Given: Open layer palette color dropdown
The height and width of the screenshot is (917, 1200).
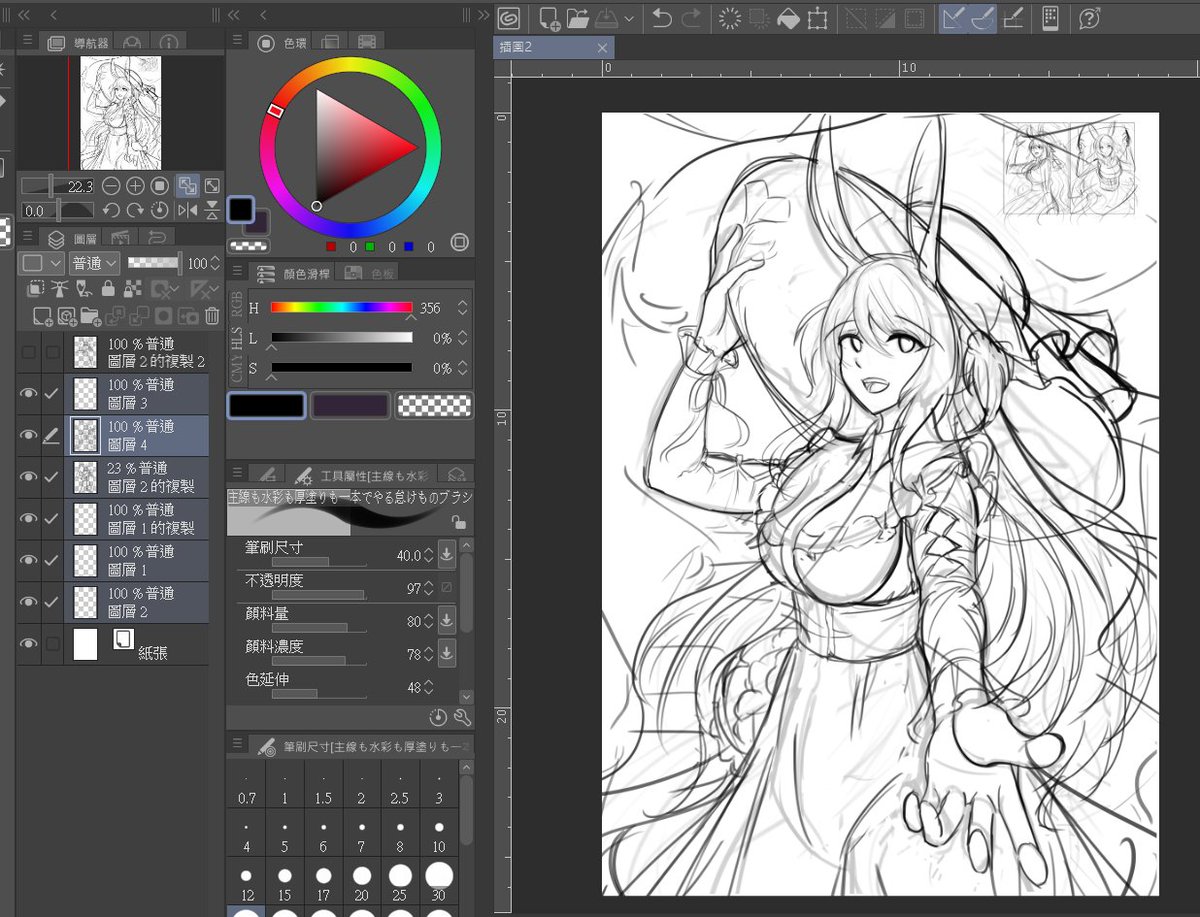Looking at the screenshot, I should [42, 263].
